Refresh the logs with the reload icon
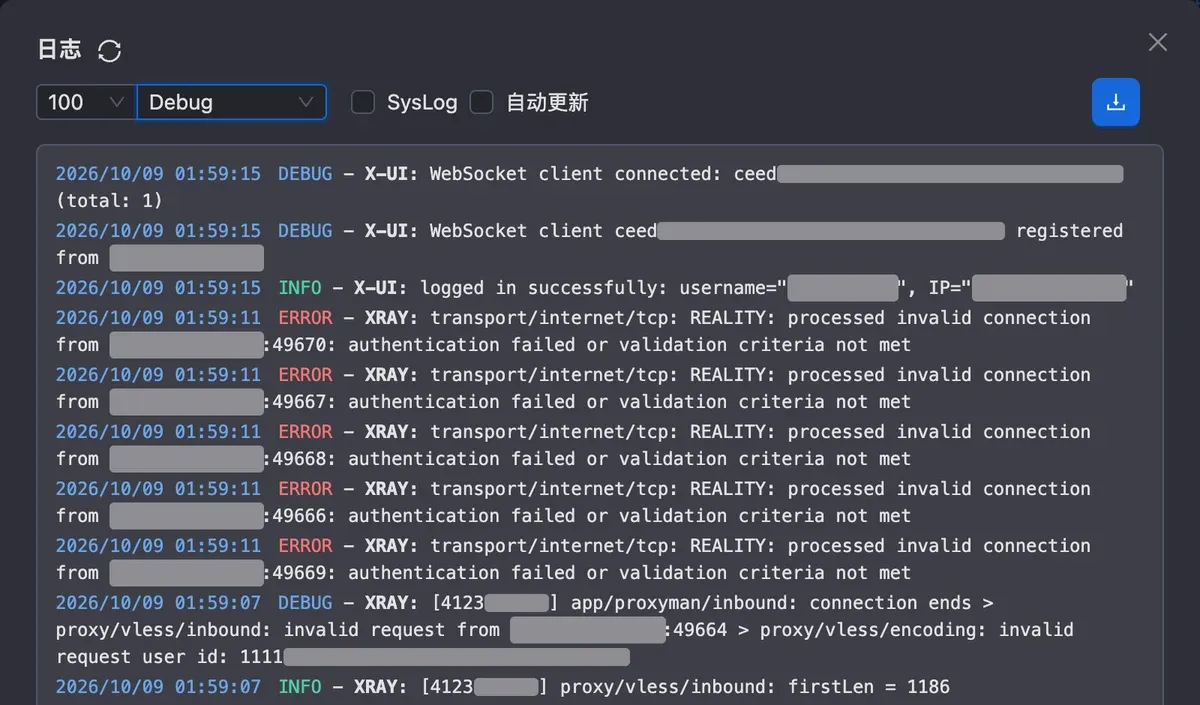The image size is (1200, 705). click(109, 50)
